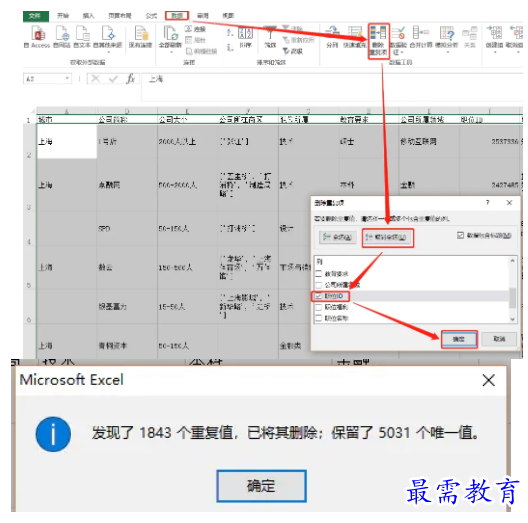Click the fx insert function icon

(x=130, y=79)
